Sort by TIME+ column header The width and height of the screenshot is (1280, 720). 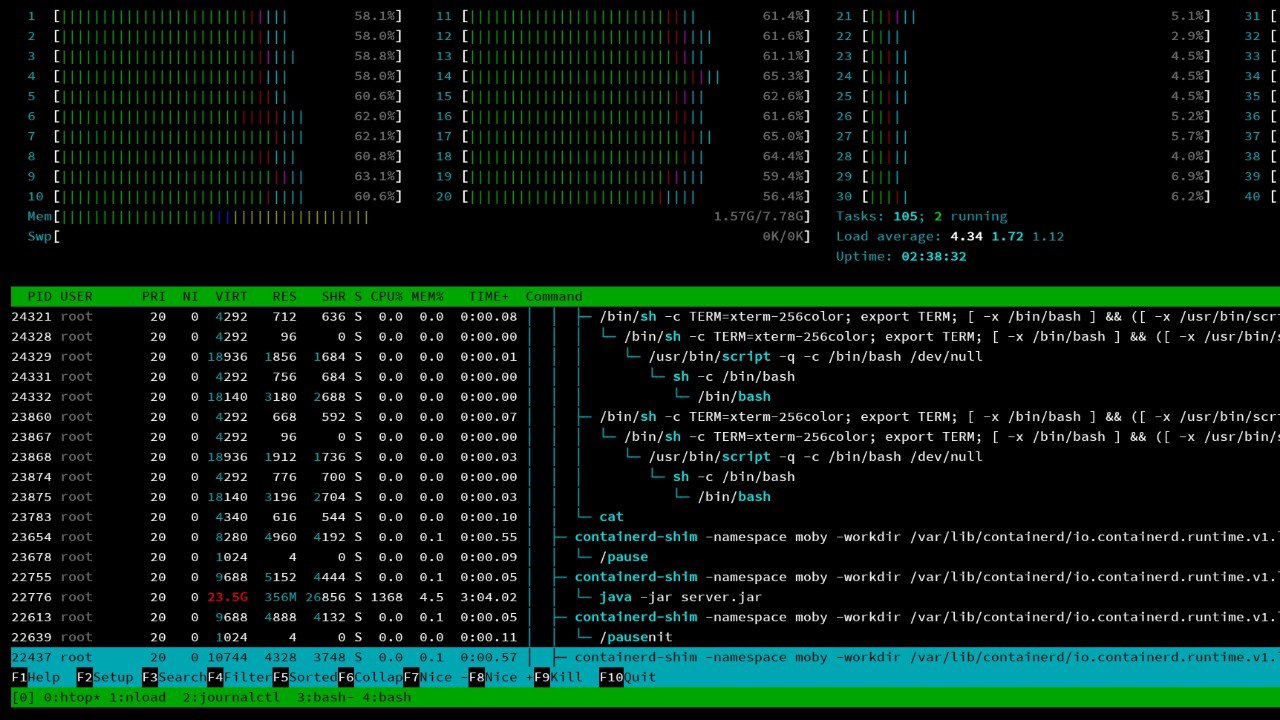tap(488, 297)
